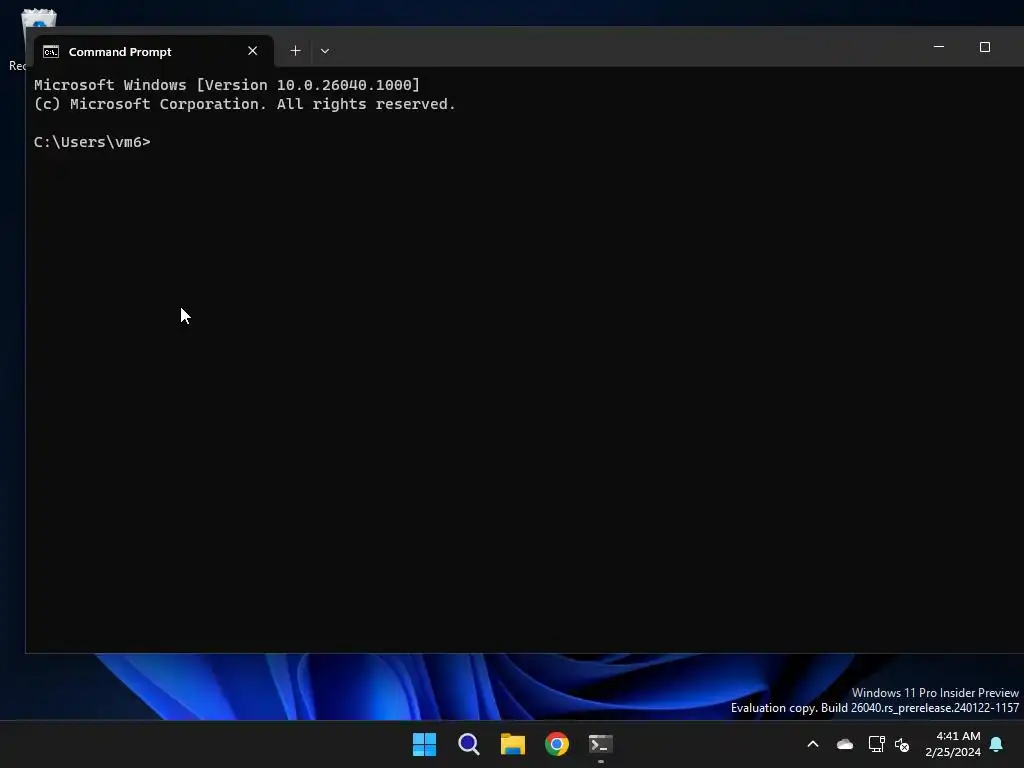This screenshot has height=768, width=1024.
Task: Click the Command Prompt tab icon
Action: [x=51, y=52]
